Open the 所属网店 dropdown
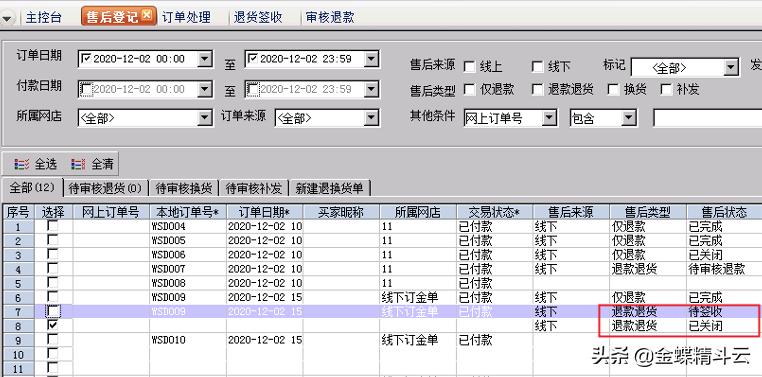The height and width of the screenshot is (377, 762). [x=205, y=118]
